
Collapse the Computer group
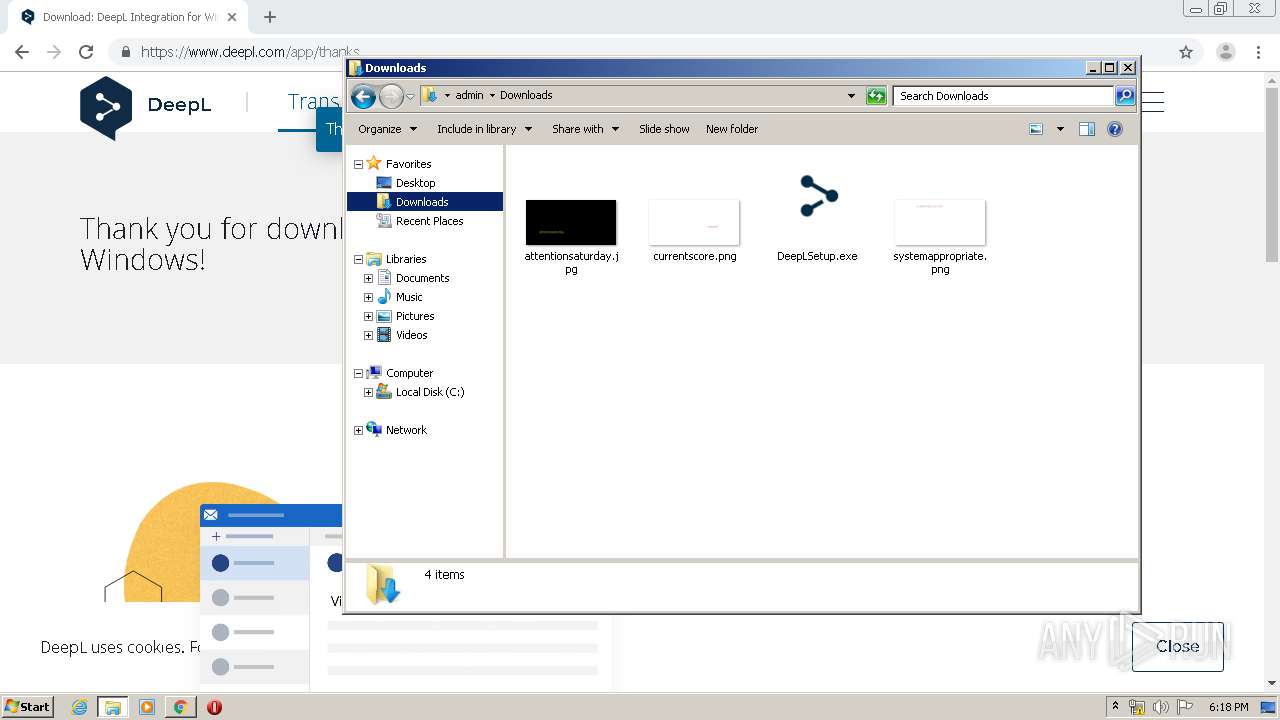[x=358, y=373]
